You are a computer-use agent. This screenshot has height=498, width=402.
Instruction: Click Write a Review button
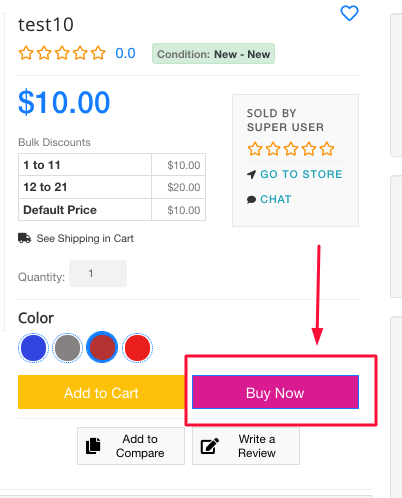pos(246,446)
